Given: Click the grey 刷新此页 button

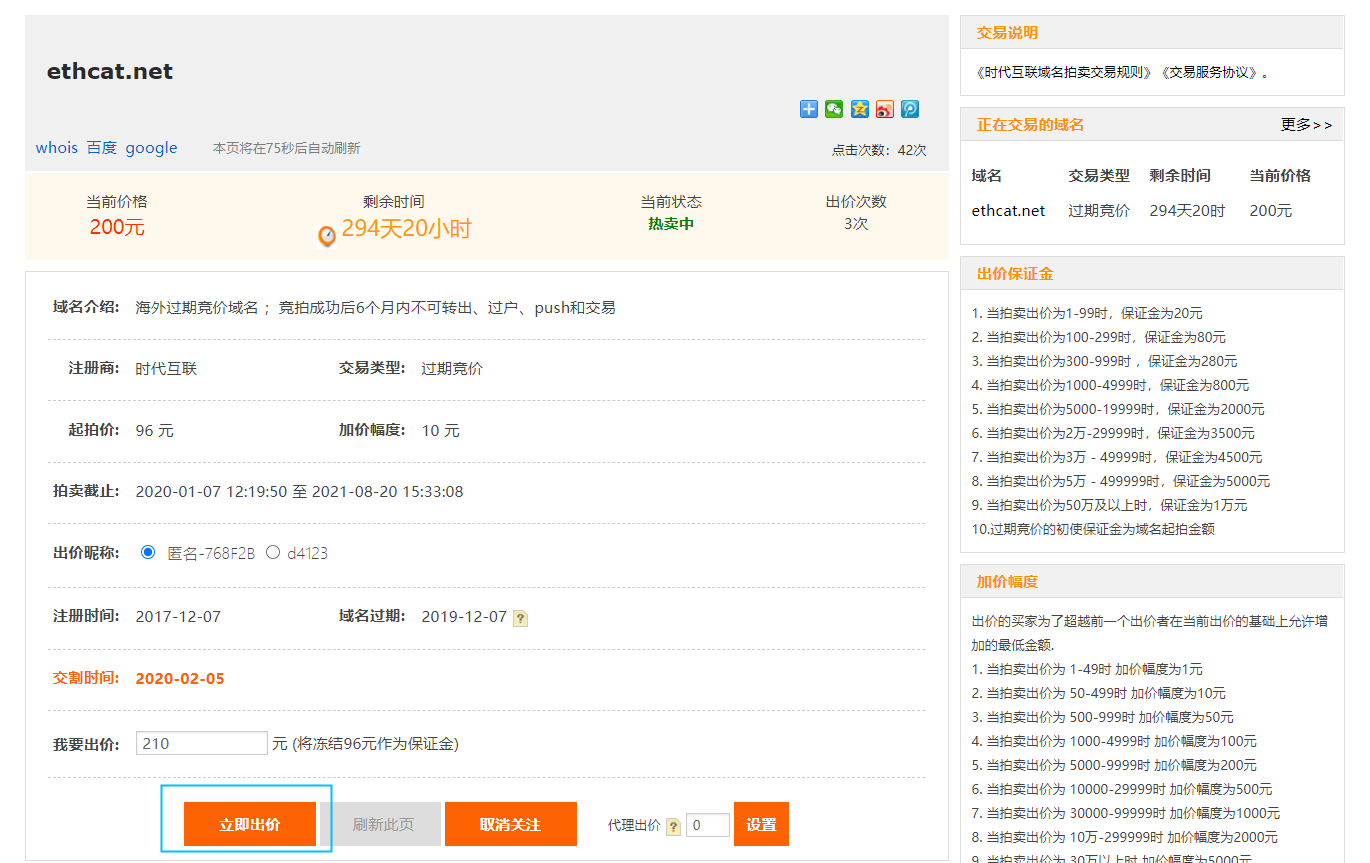Looking at the screenshot, I should (x=383, y=824).
